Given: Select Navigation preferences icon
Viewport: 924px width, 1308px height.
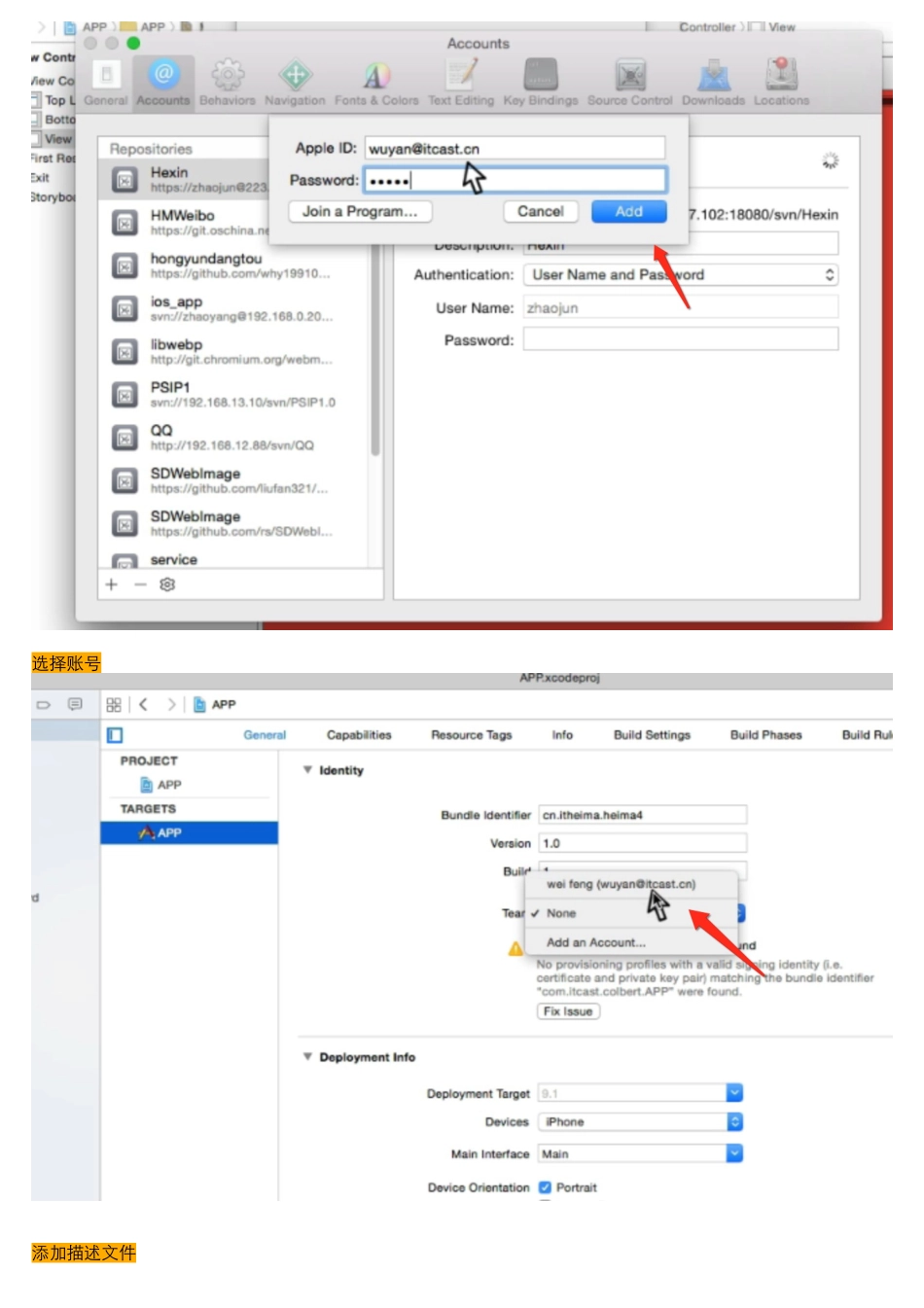Looking at the screenshot, I should point(295,76).
